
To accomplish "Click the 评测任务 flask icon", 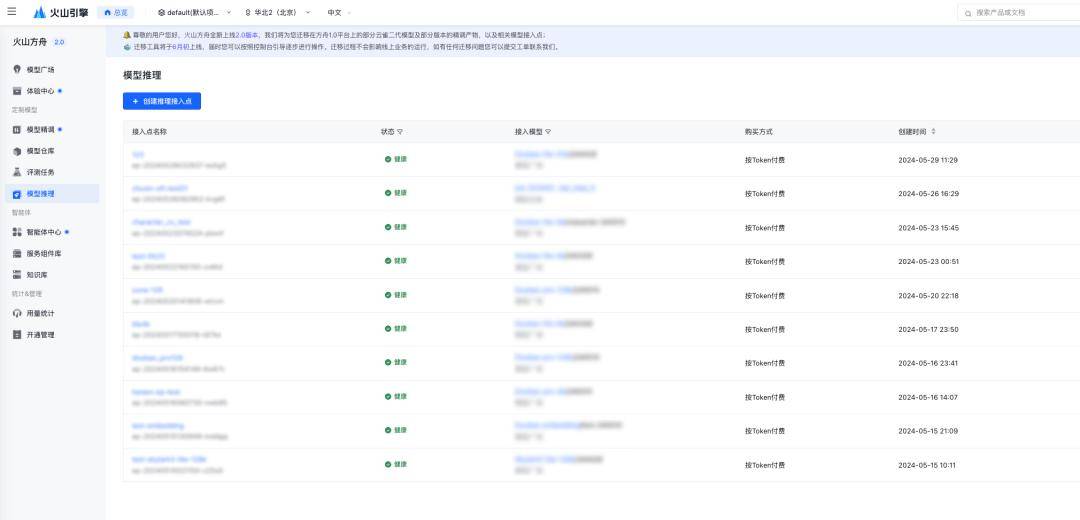I will point(17,172).
